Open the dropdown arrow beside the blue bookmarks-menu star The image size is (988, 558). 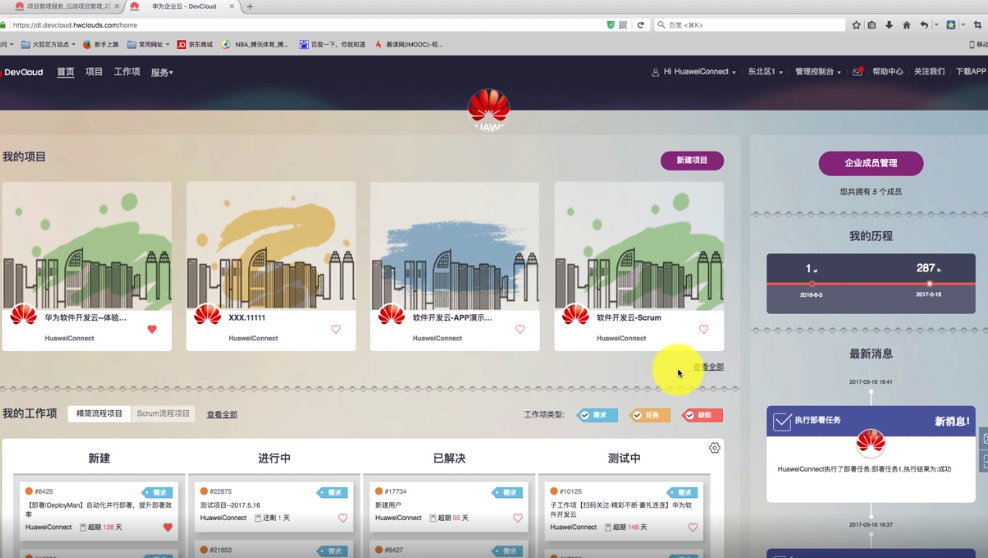(x=963, y=25)
